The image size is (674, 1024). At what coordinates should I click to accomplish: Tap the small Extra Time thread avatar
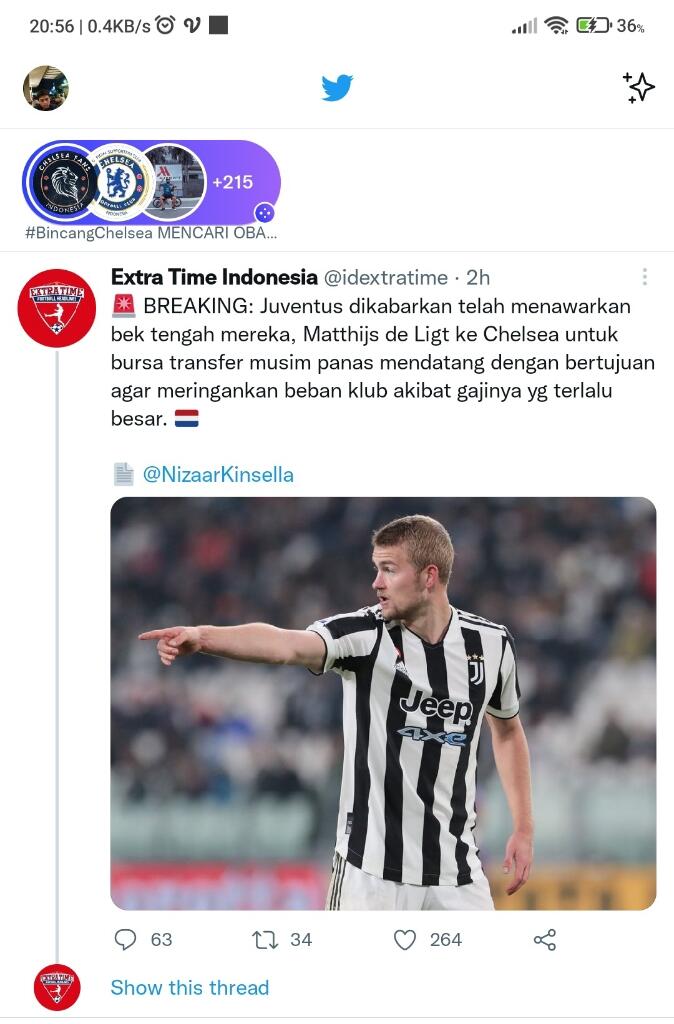click(57, 987)
